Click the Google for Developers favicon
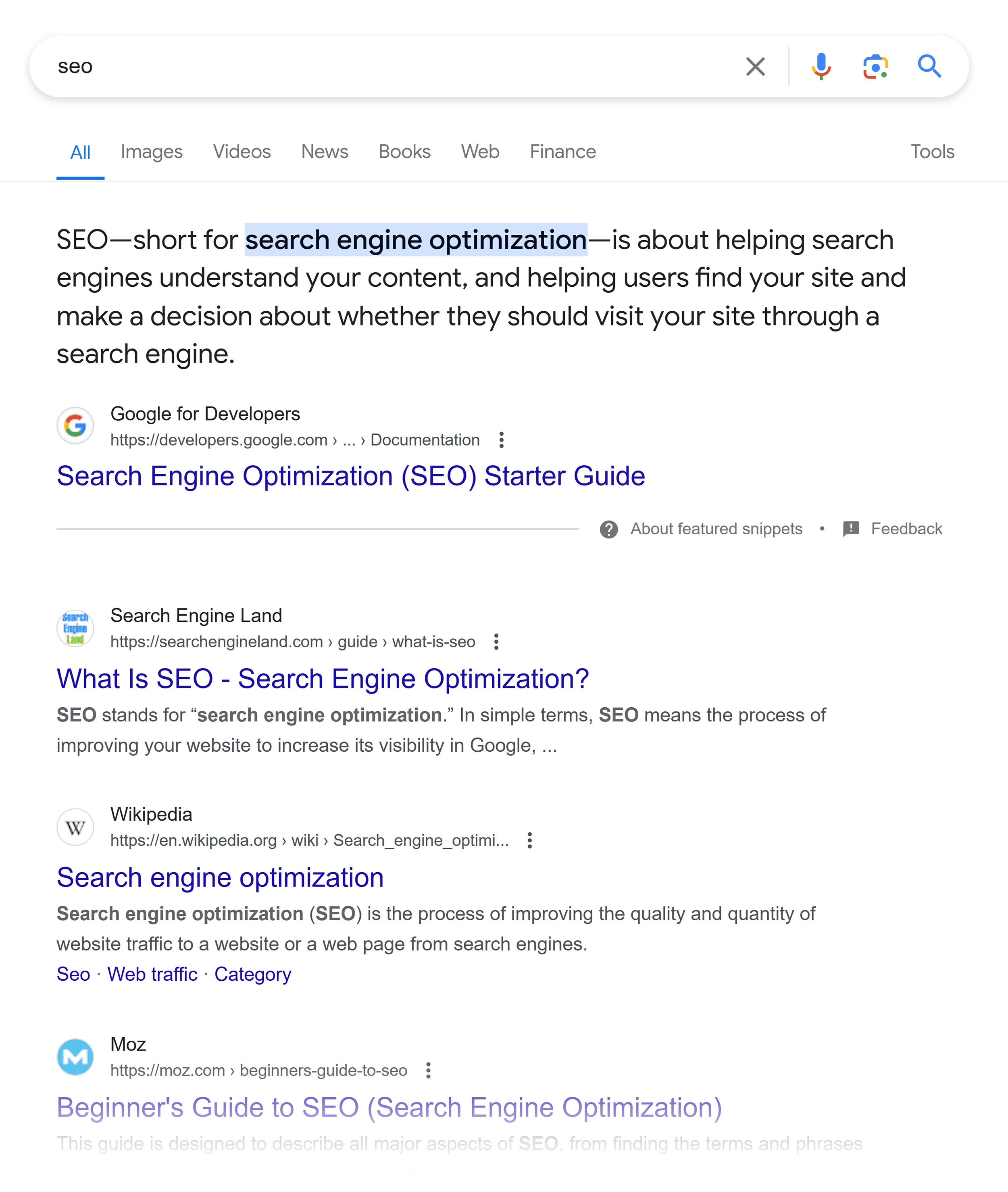Image resolution: width=1008 pixels, height=1192 pixels. [75, 426]
